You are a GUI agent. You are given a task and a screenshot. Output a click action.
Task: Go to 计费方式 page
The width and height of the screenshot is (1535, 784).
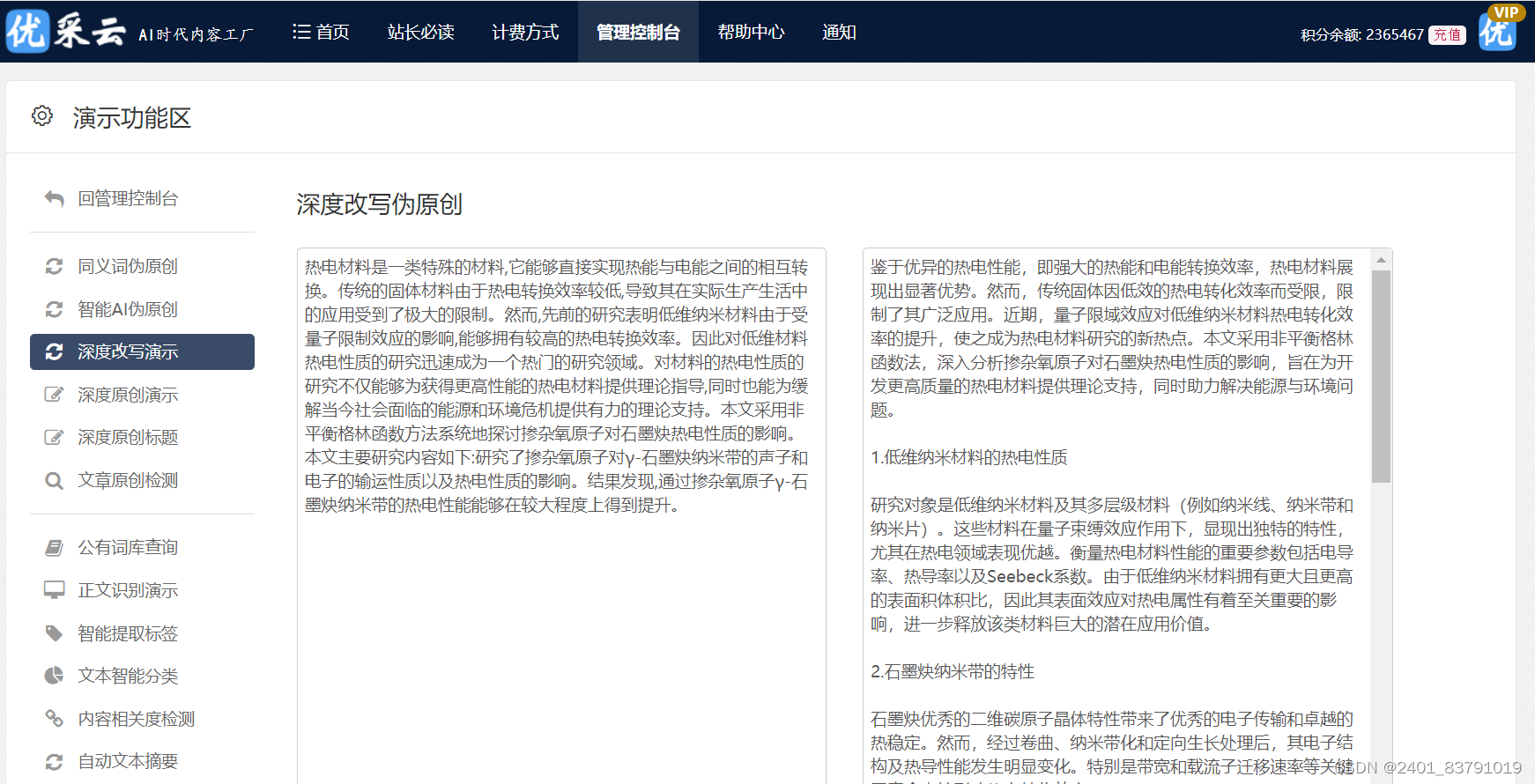pos(525,32)
